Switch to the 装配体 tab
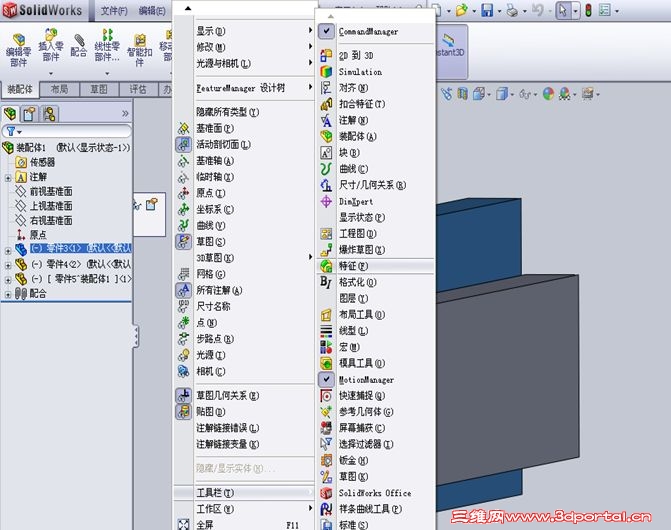671x530 pixels. coord(20,89)
